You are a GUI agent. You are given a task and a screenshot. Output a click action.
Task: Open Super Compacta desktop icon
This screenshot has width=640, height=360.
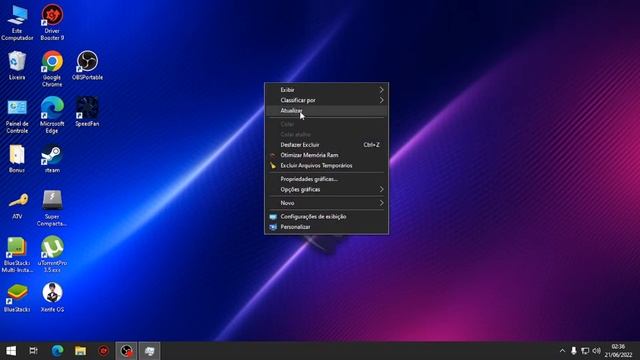52,208
